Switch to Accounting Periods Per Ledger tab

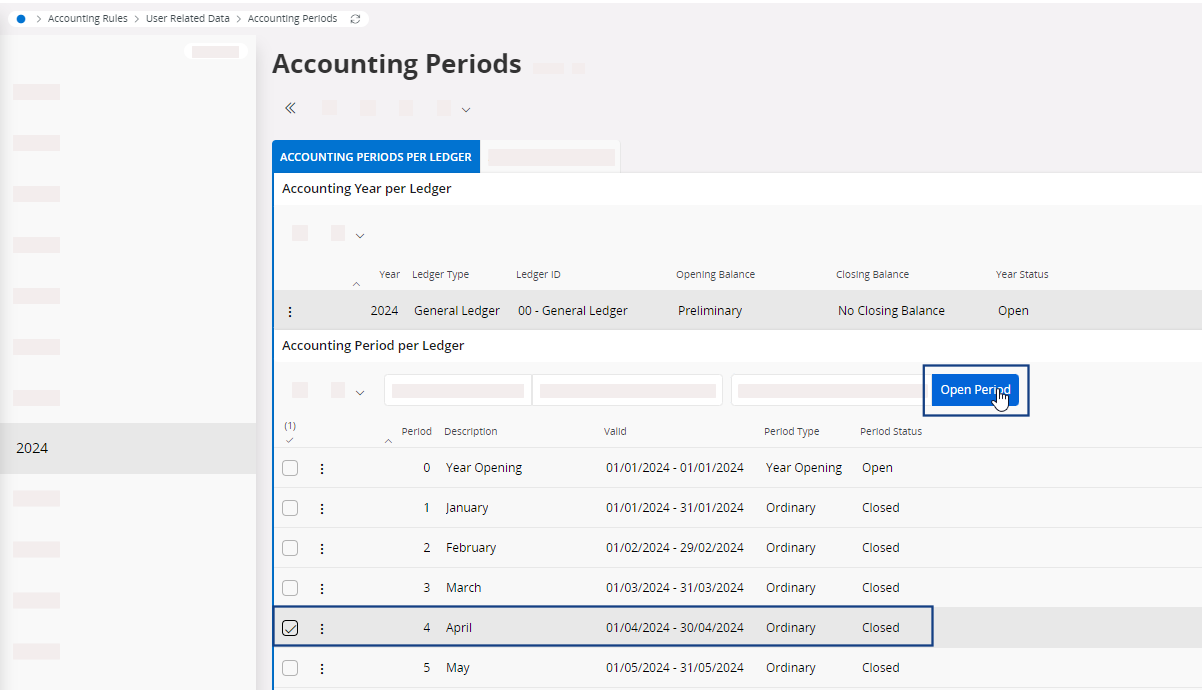tap(376, 157)
